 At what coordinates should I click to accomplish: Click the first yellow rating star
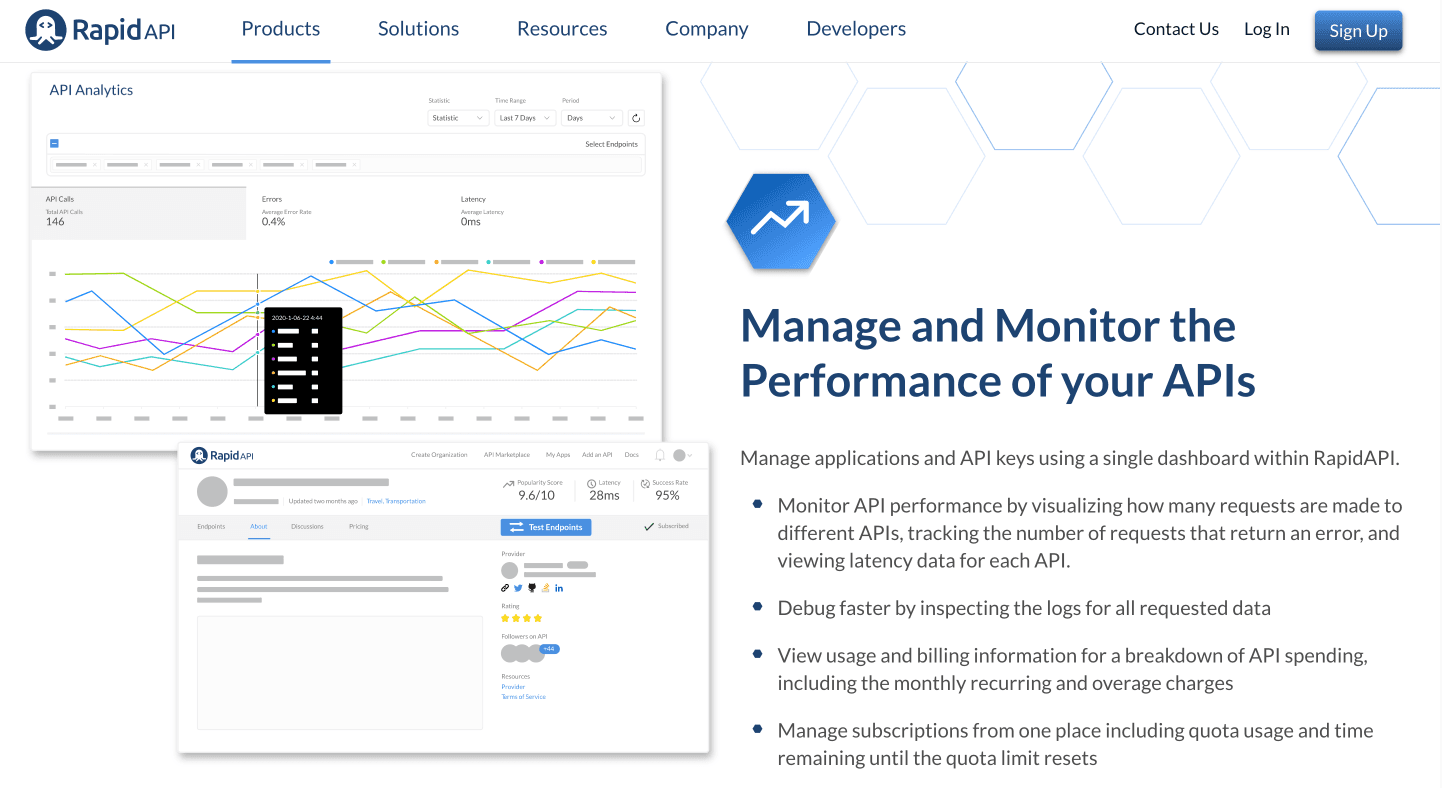[x=505, y=618]
